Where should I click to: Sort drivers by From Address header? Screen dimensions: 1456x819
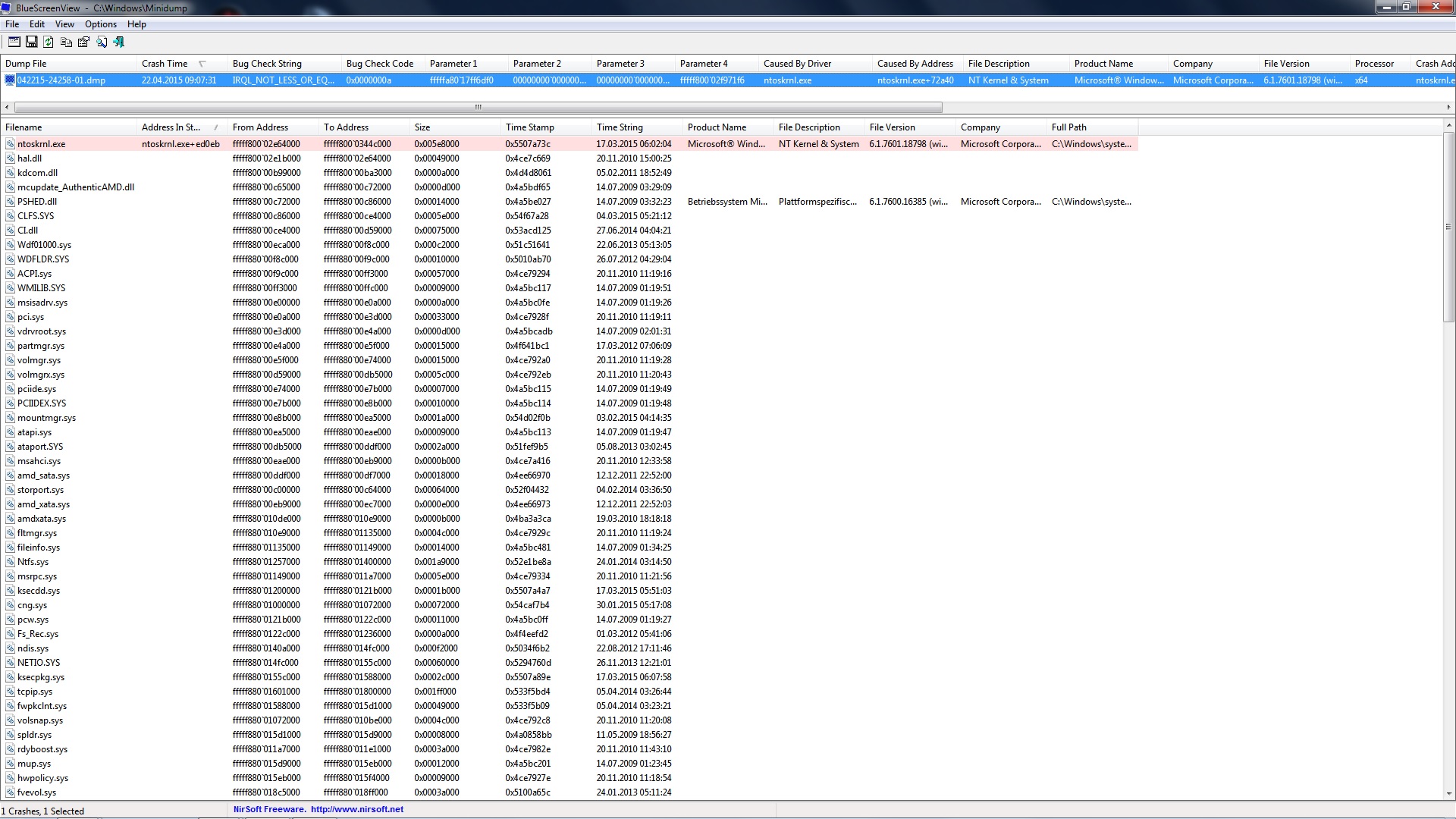(x=273, y=127)
